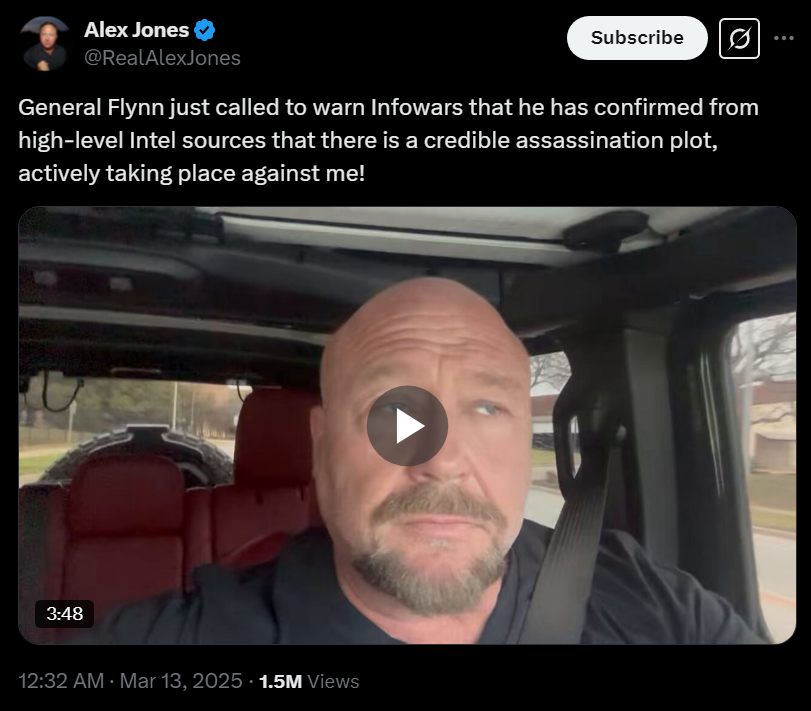
Task: Visit the @RealAlexJones handle link
Action: (x=162, y=58)
